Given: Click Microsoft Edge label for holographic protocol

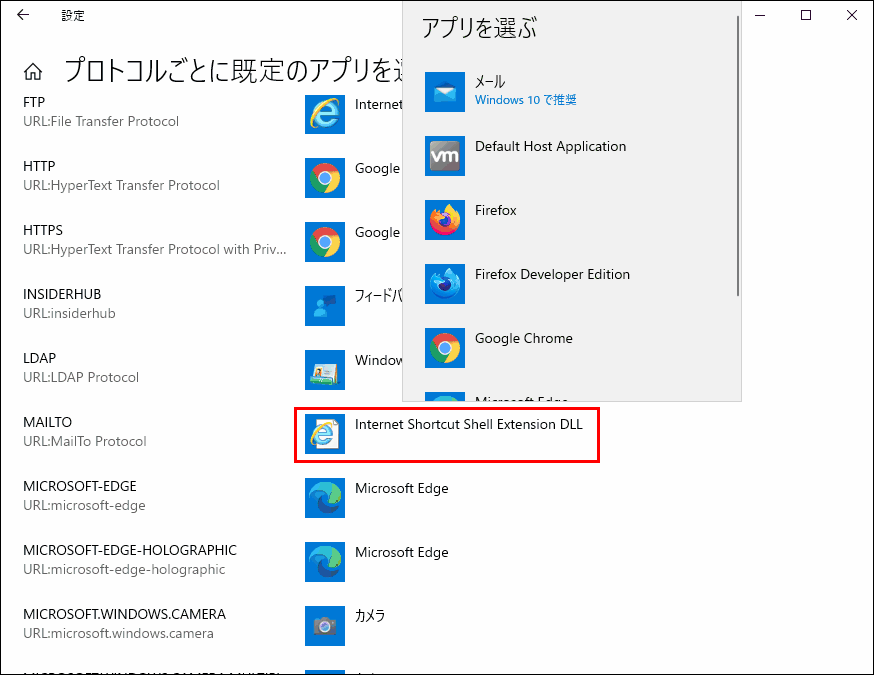Looking at the screenshot, I should [402, 552].
